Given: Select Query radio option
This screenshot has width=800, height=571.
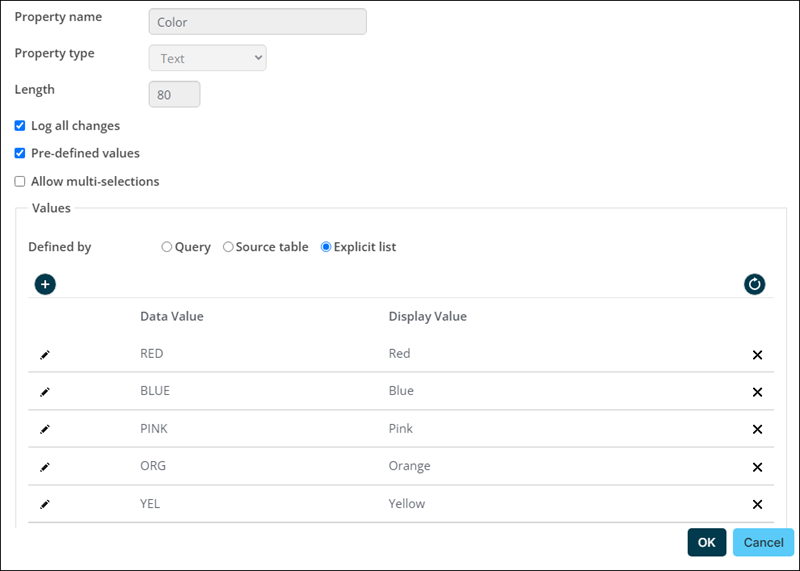Looking at the screenshot, I should pos(167,247).
